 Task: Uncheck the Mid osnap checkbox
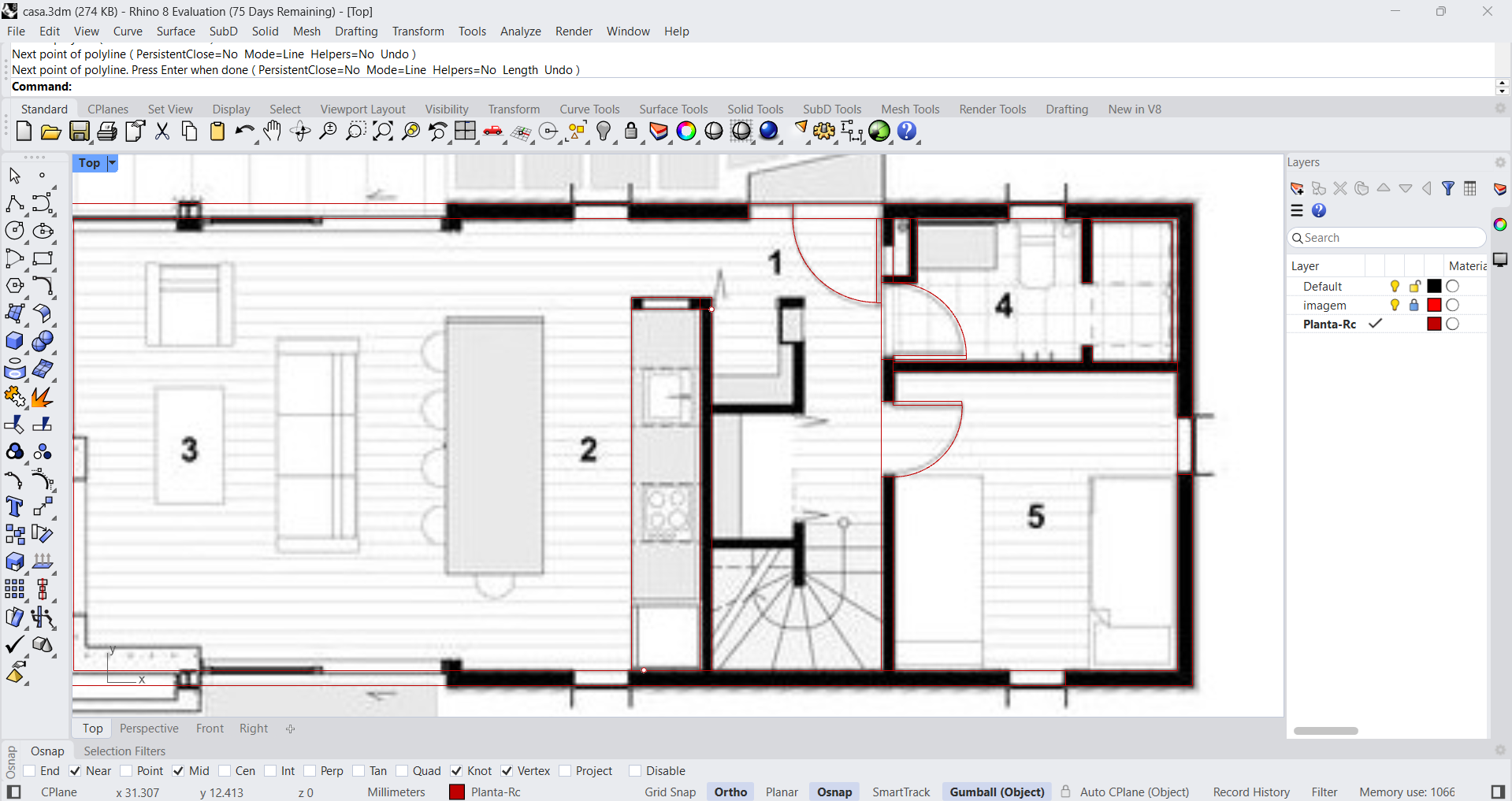coord(178,771)
